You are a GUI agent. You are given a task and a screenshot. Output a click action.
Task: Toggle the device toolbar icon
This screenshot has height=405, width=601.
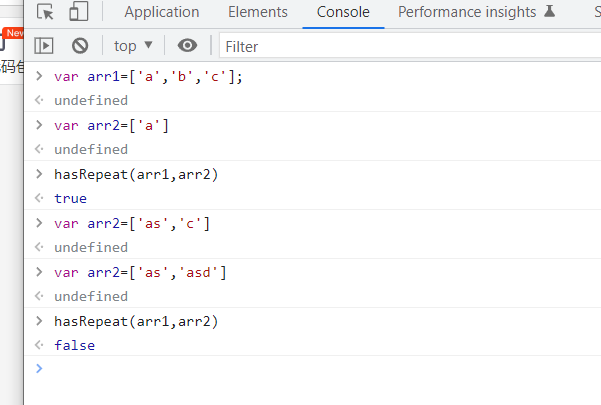(x=79, y=13)
